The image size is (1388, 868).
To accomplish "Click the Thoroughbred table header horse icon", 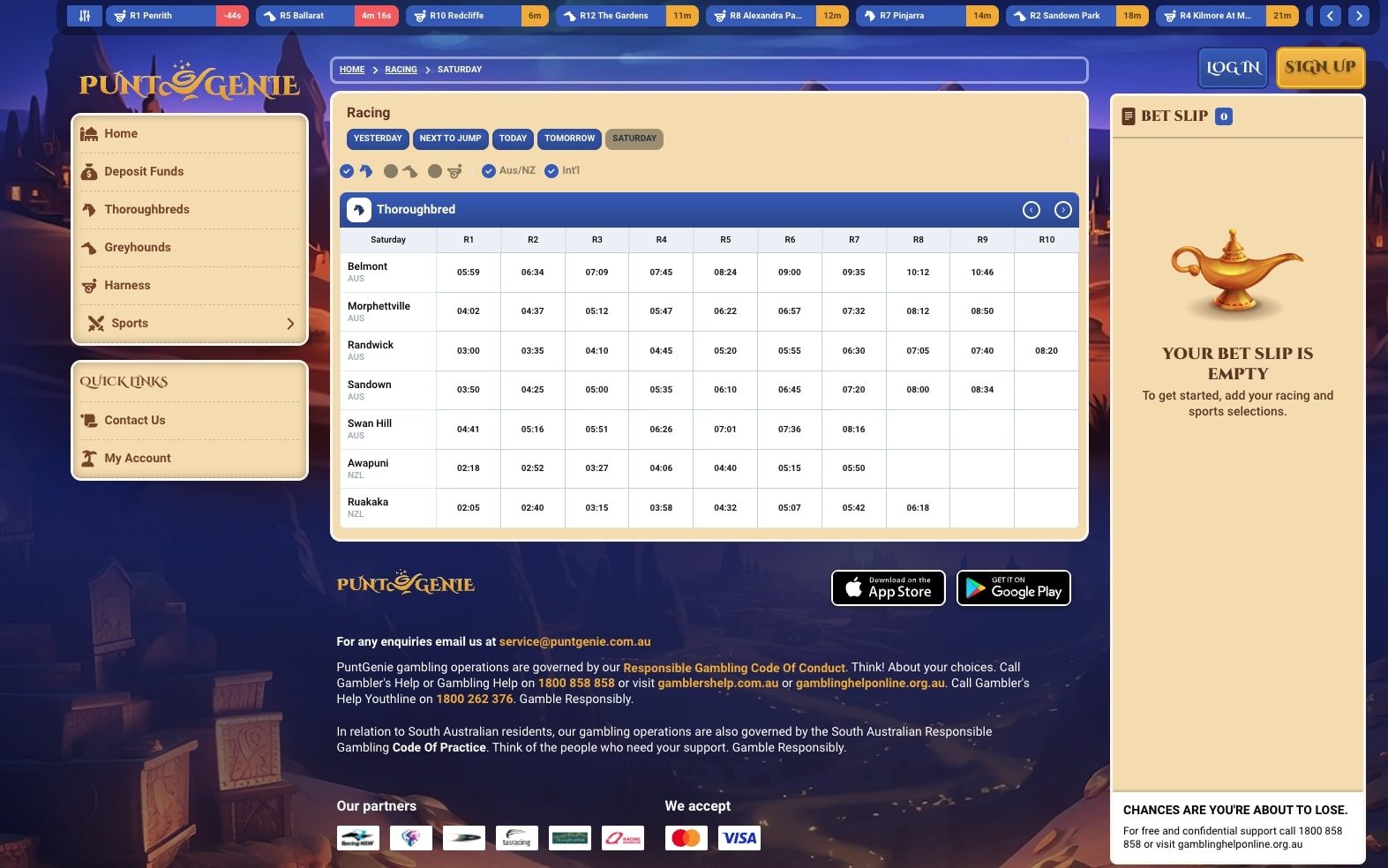I will [x=359, y=210].
